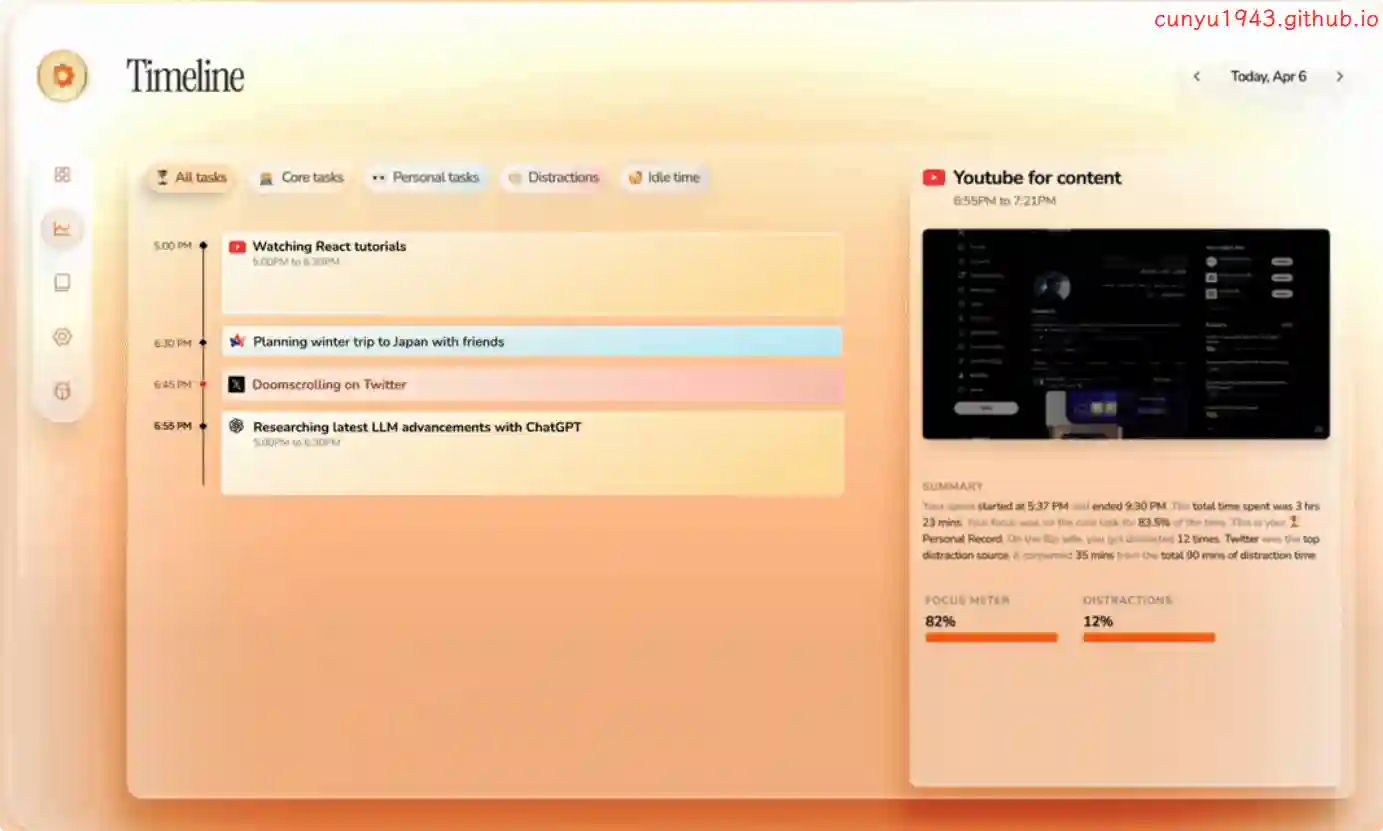This screenshot has height=831, width=1383.
Task: Show only Personal tasks
Action: click(x=425, y=178)
